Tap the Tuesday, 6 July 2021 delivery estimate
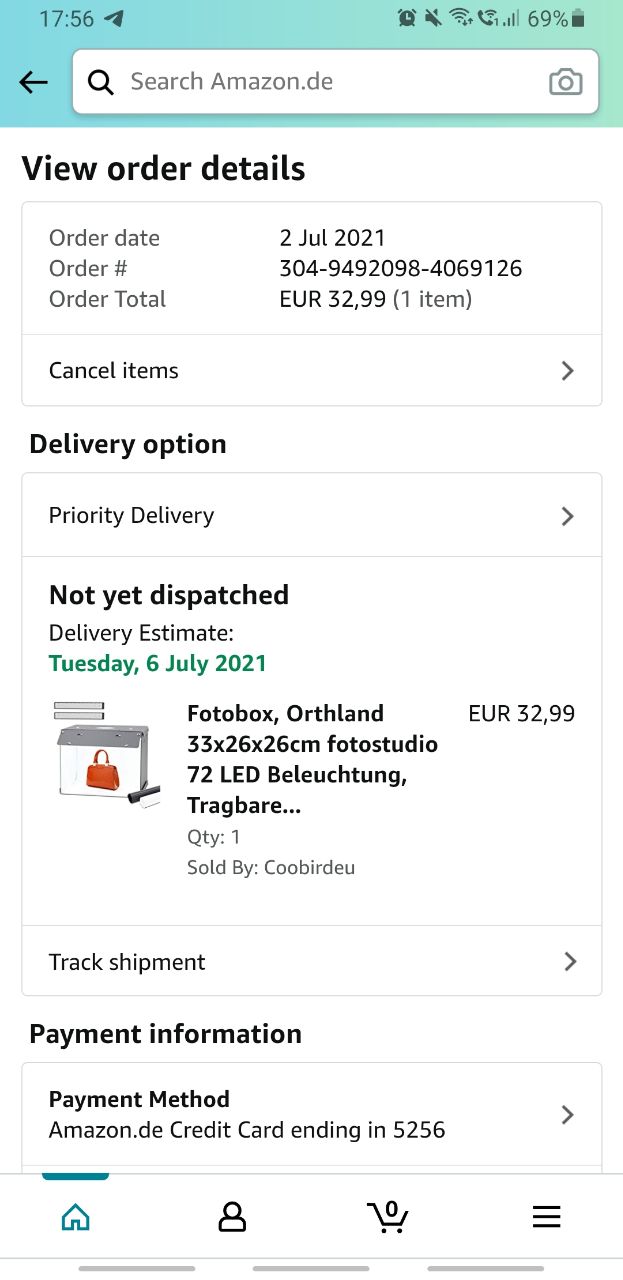Image resolution: width=623 pixels, height=1280 pixels. click(158, 663)
